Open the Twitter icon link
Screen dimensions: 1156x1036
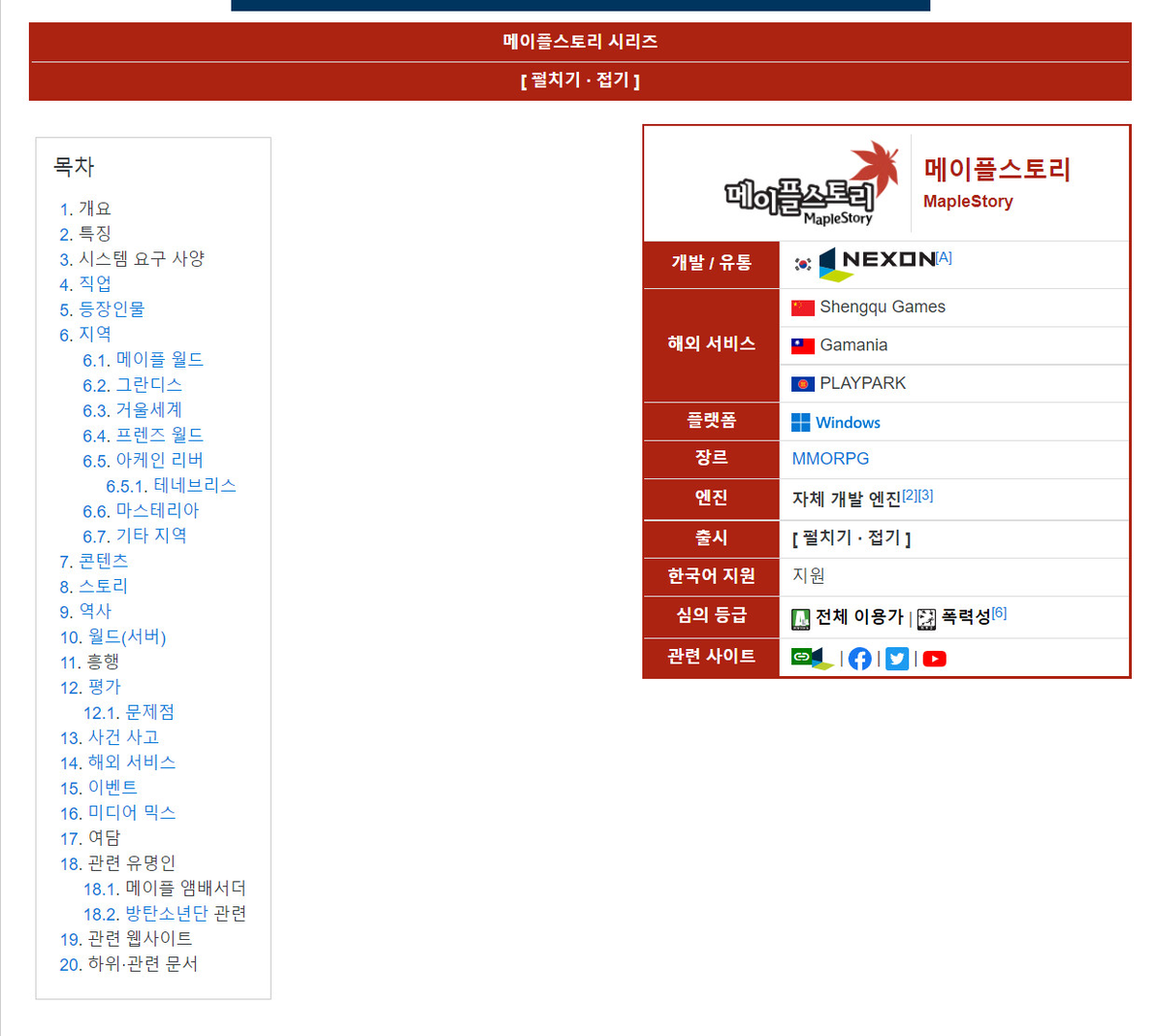click(897, 659)
